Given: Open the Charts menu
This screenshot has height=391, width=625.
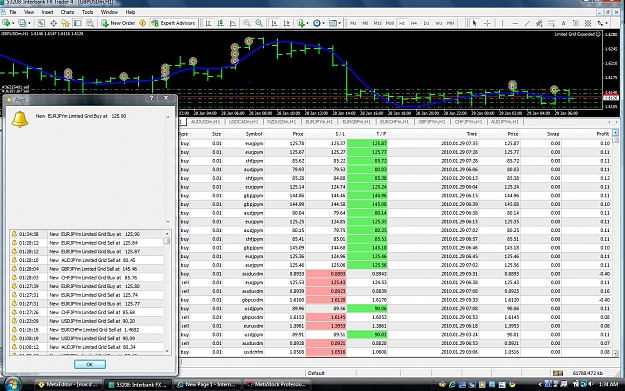Looking at the screenshot, I should click(x=67, y=12).
